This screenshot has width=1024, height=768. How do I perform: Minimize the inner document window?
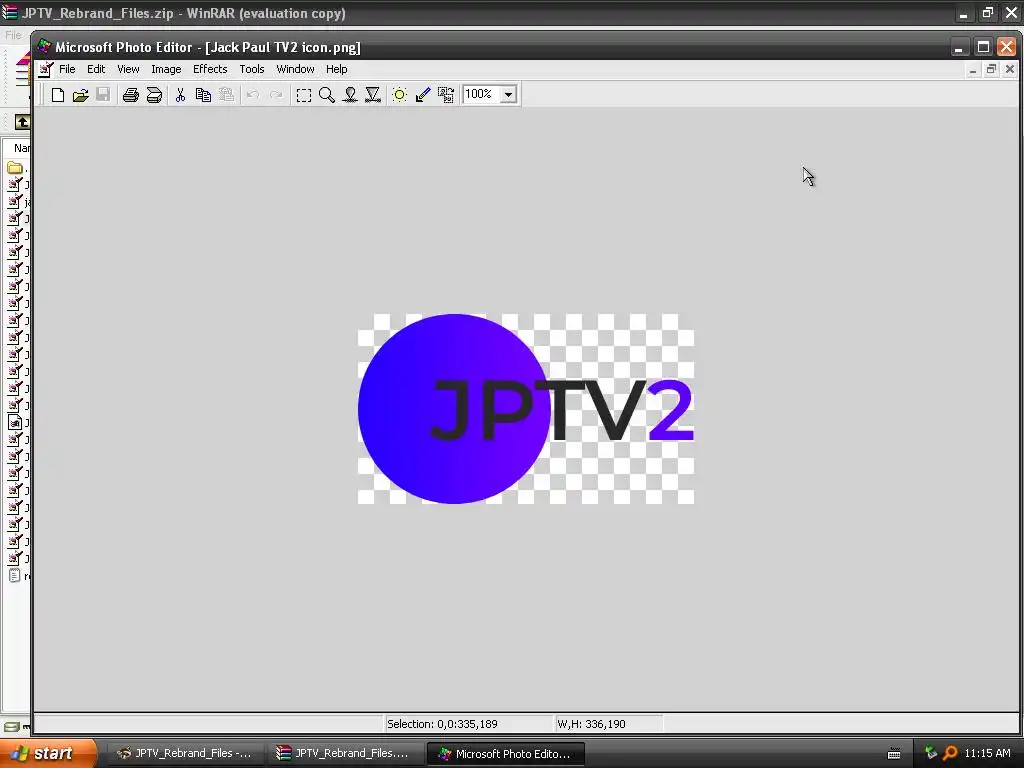[x=973, y=69]
